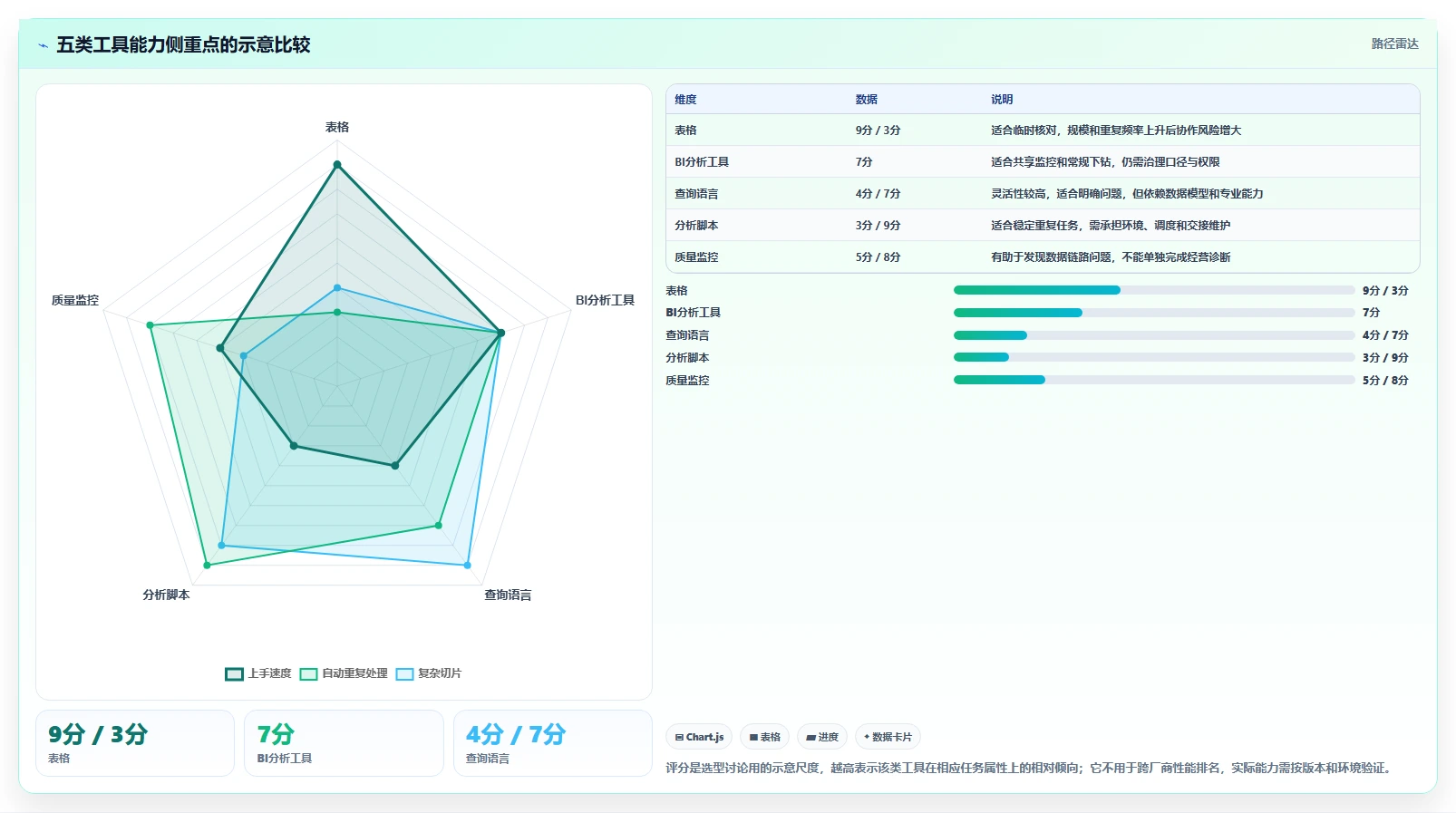Click the 7分 value right of the BI分析工具 bar
The width and height of the screenshot is (1456, 813).
pos(1371,313)
